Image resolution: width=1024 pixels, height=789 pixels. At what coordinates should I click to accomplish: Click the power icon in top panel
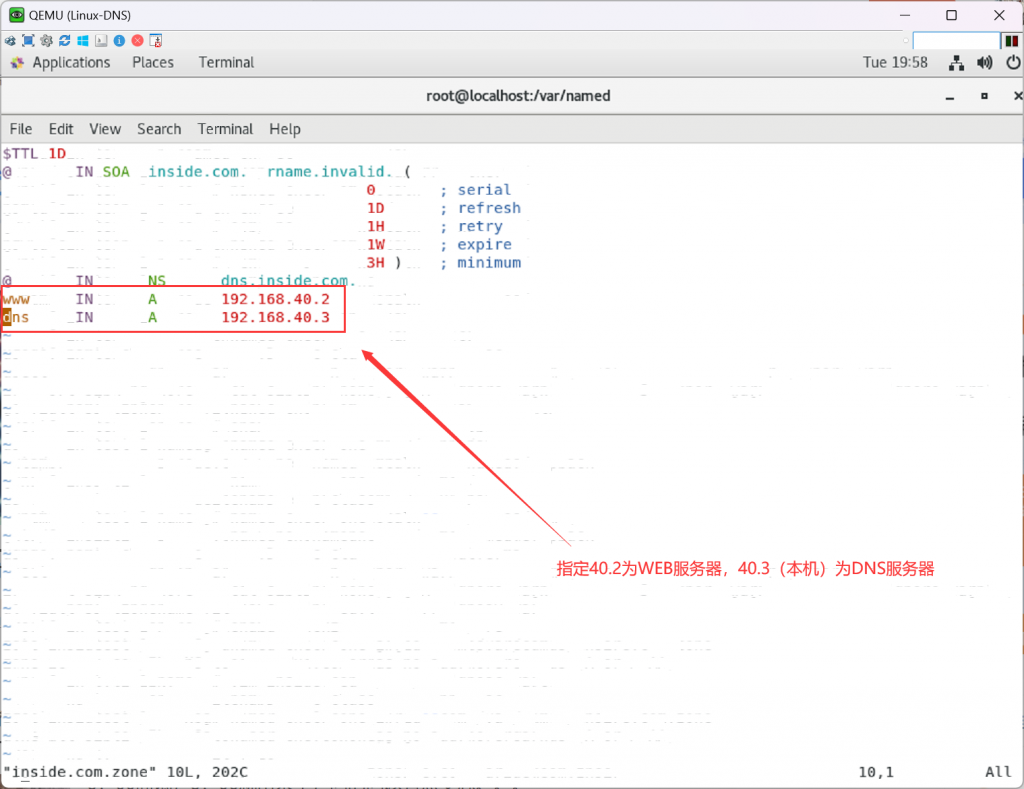click(1012, 63)
